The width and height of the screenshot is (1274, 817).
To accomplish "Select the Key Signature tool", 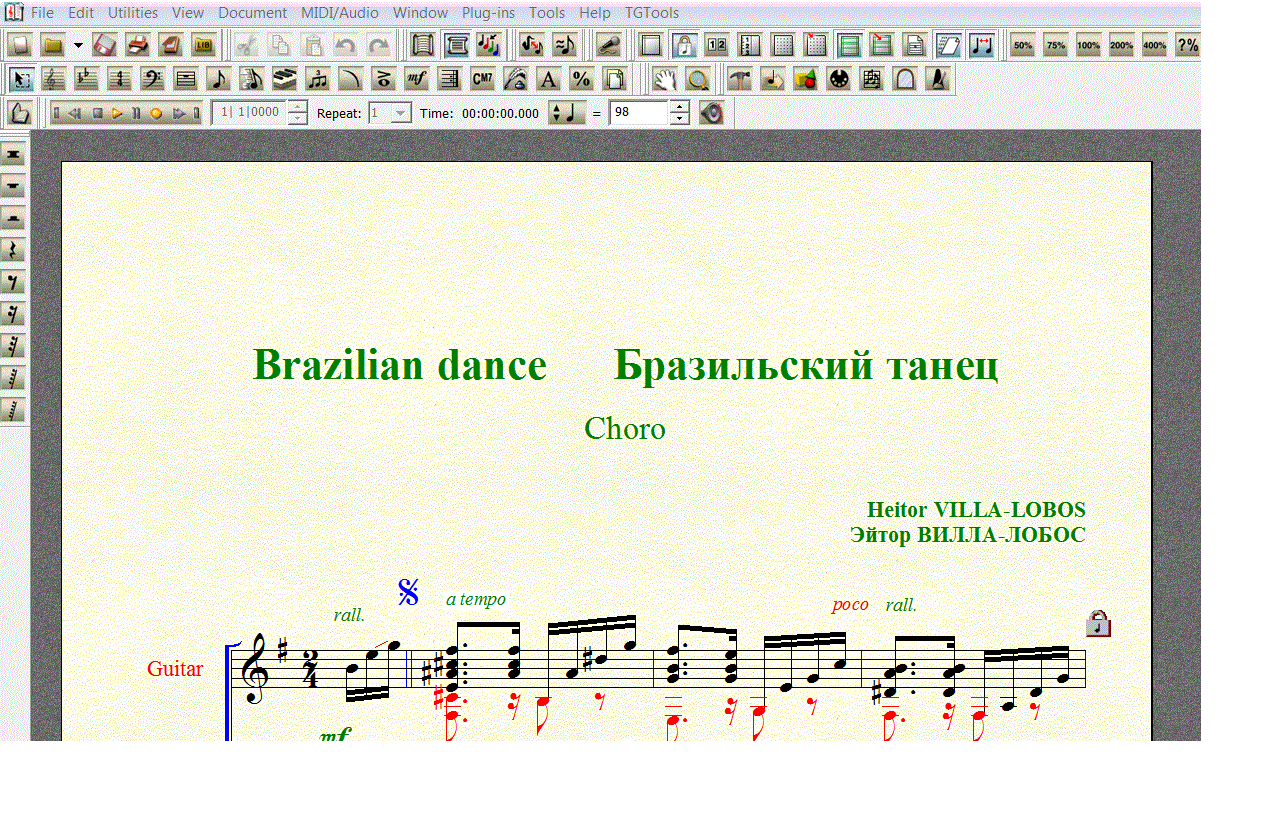I will [87, 79].
